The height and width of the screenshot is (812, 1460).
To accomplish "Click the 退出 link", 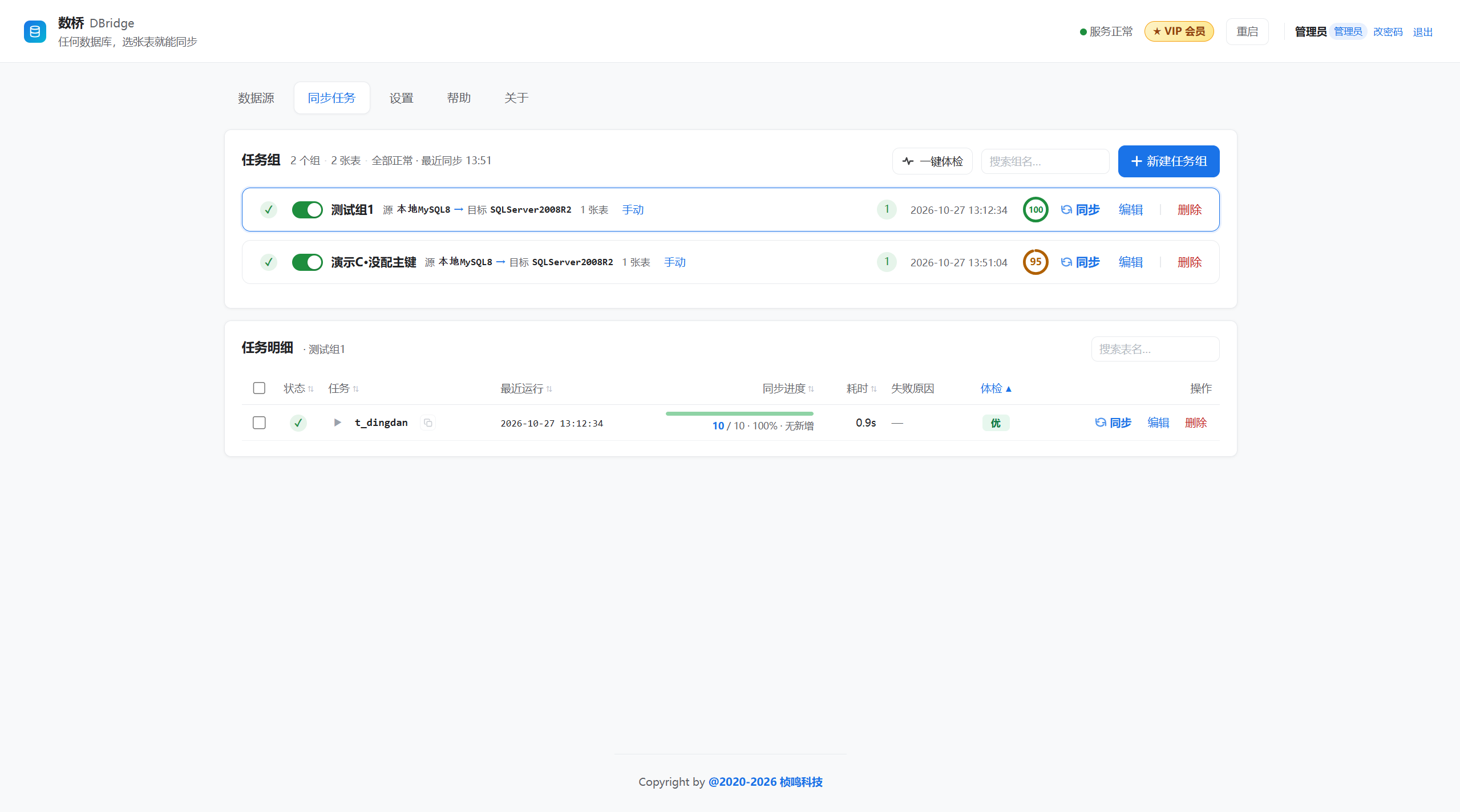I will tap(1422, 32).
